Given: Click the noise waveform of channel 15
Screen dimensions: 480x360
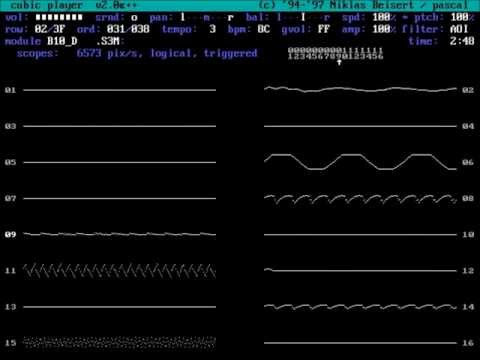Looking at the screenshot, I should coord(120,343).
